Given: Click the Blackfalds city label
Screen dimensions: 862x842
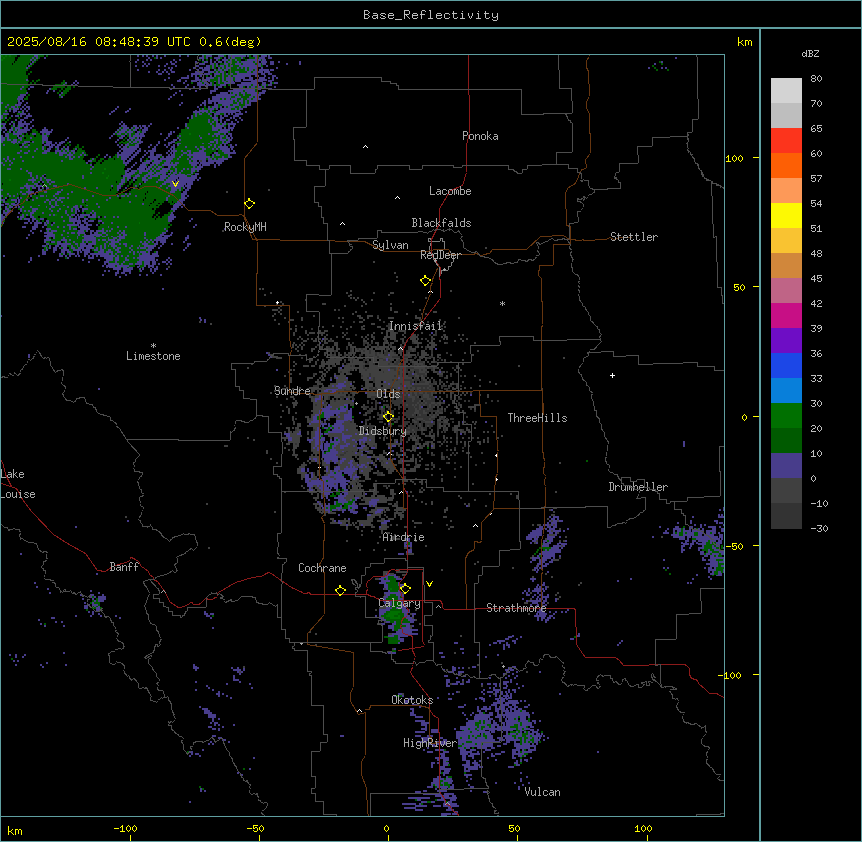Looking at the screenshot, I should pos(441,223).
